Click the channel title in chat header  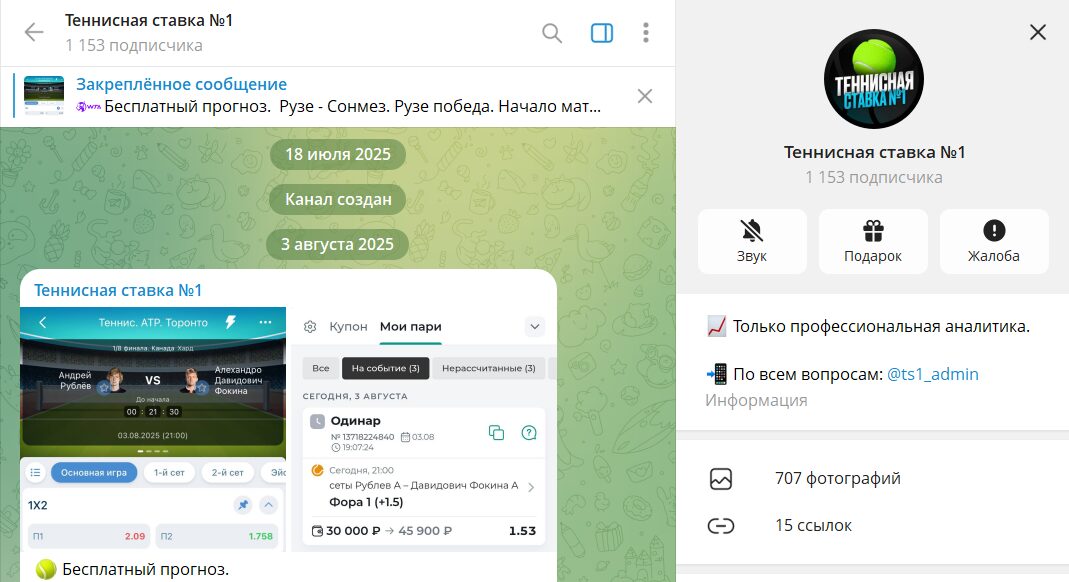pyautogui.click(x=149, y=20)
